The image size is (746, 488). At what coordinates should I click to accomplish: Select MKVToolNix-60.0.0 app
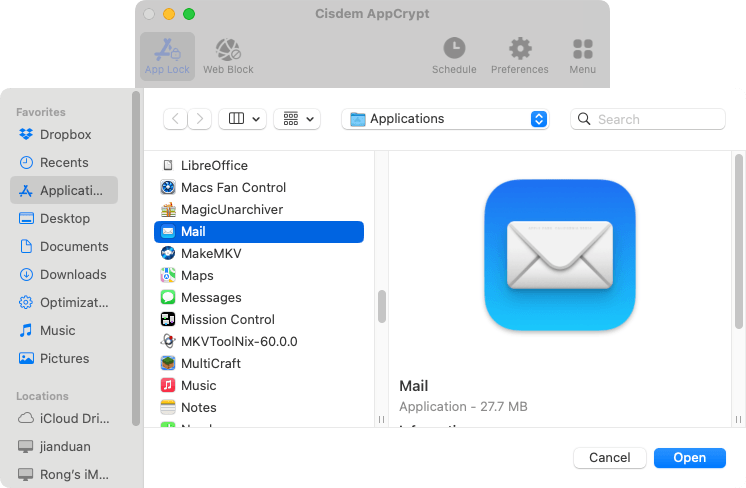[x=259, y=342]
